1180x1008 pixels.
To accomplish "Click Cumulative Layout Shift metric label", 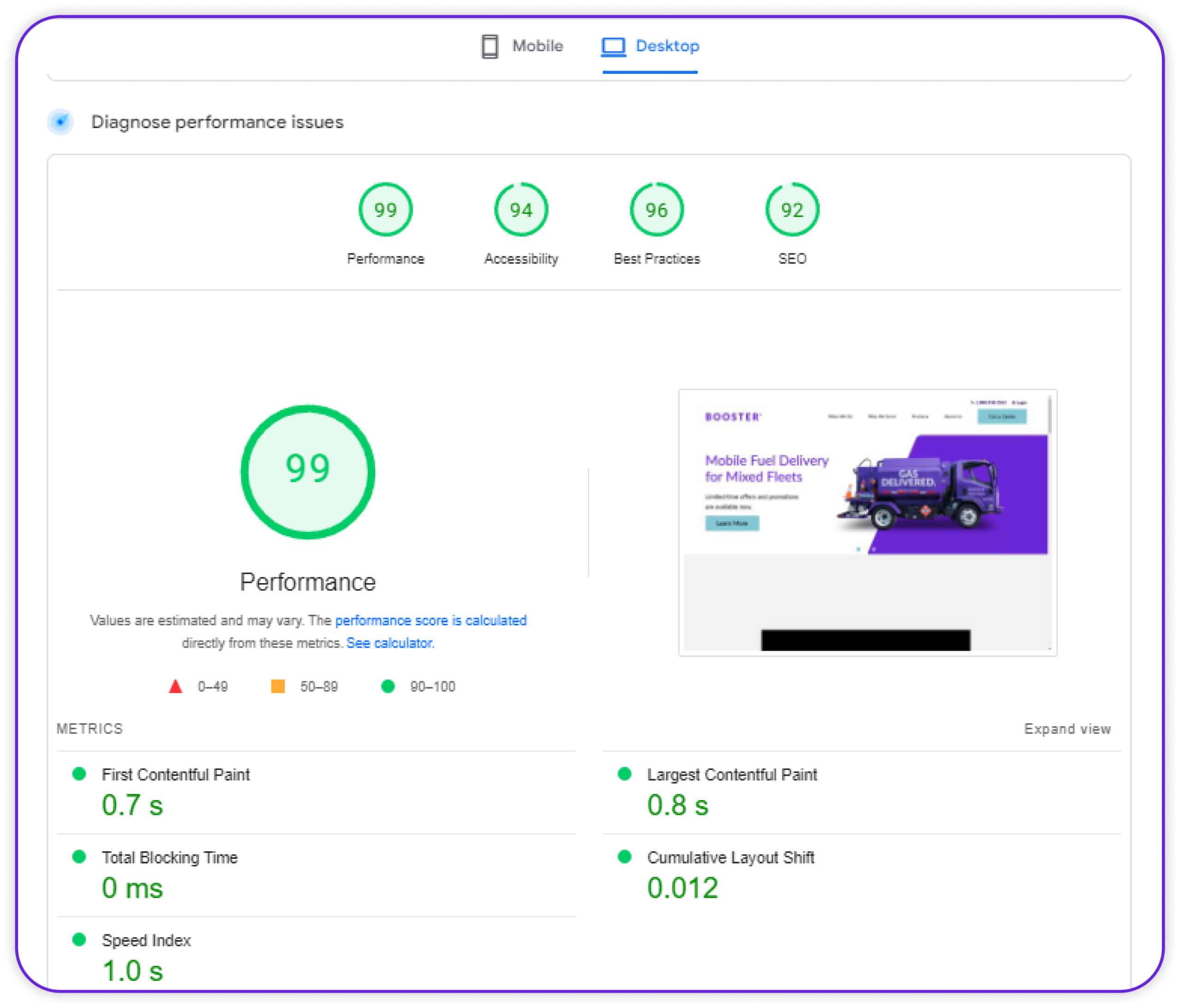I will [x=731, y=857].
